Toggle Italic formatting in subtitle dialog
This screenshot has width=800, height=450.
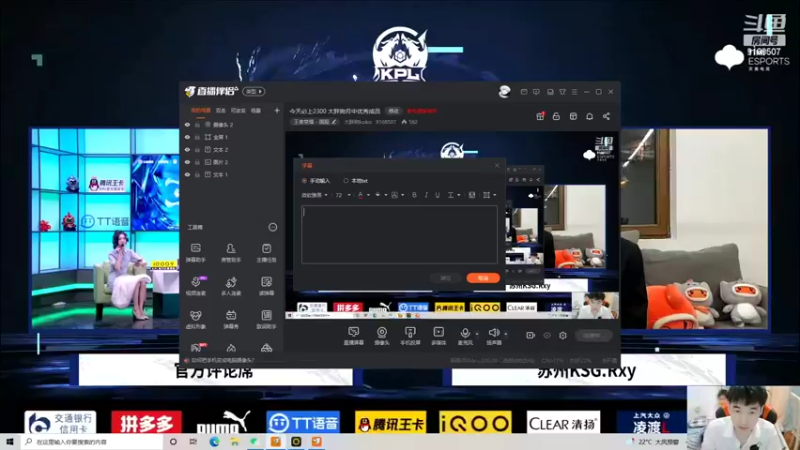[x=426, y=195]
